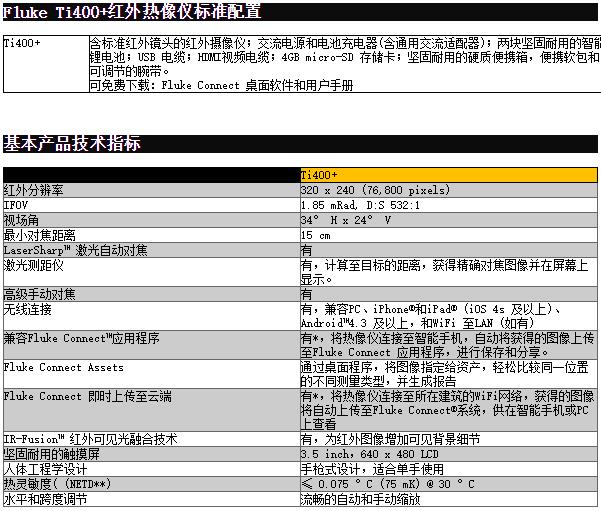601x511 pixels.
Task: Select the yellow Ti400+ column header
Action: click(x=448, y=175)
